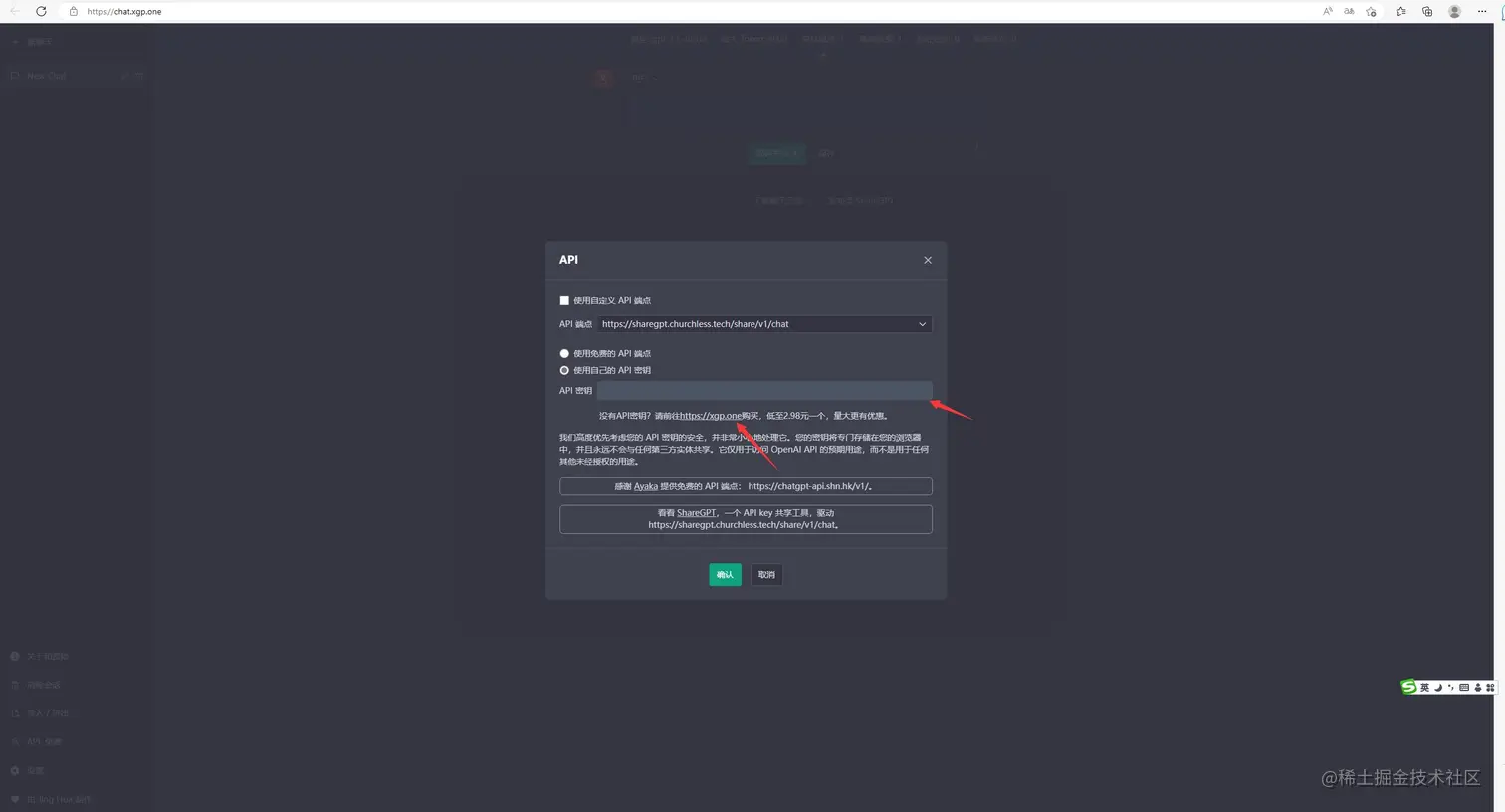The width and height of the screenshot is (1505, 812).
Task: Click the Ayaka link in thanks box
Action: coord(646,486)
